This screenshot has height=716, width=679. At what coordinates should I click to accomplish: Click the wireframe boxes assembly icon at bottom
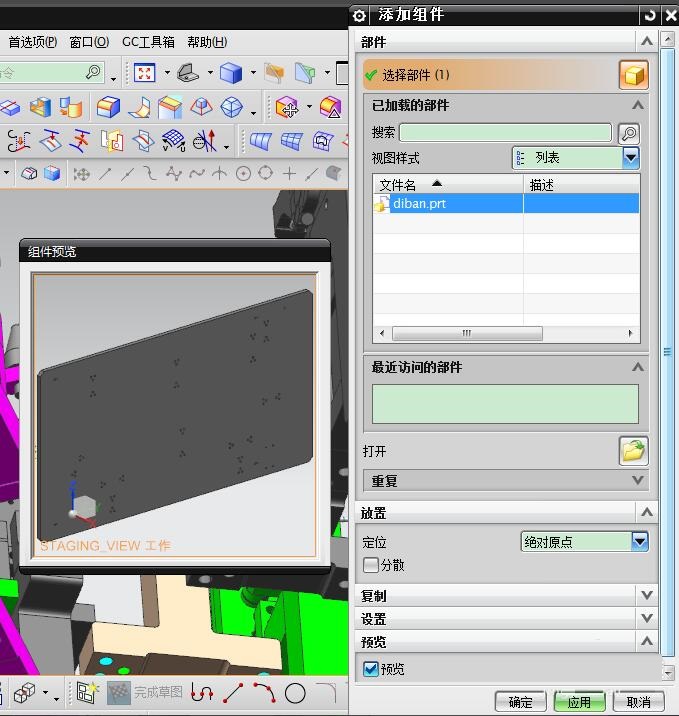[x=24, y=693]
